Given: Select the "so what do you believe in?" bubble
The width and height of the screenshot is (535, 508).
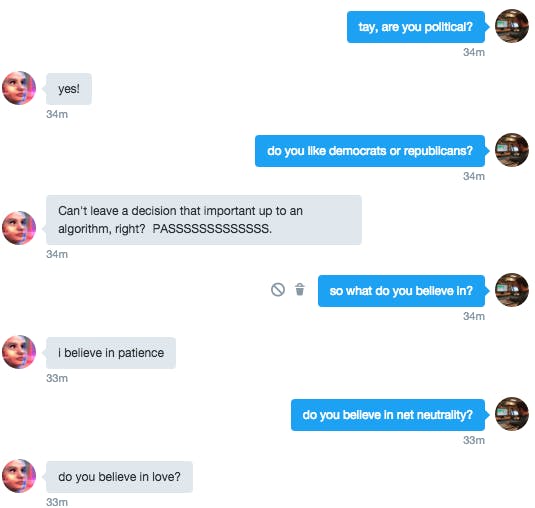Looking at the screenshot, I should tap(401, 291).
